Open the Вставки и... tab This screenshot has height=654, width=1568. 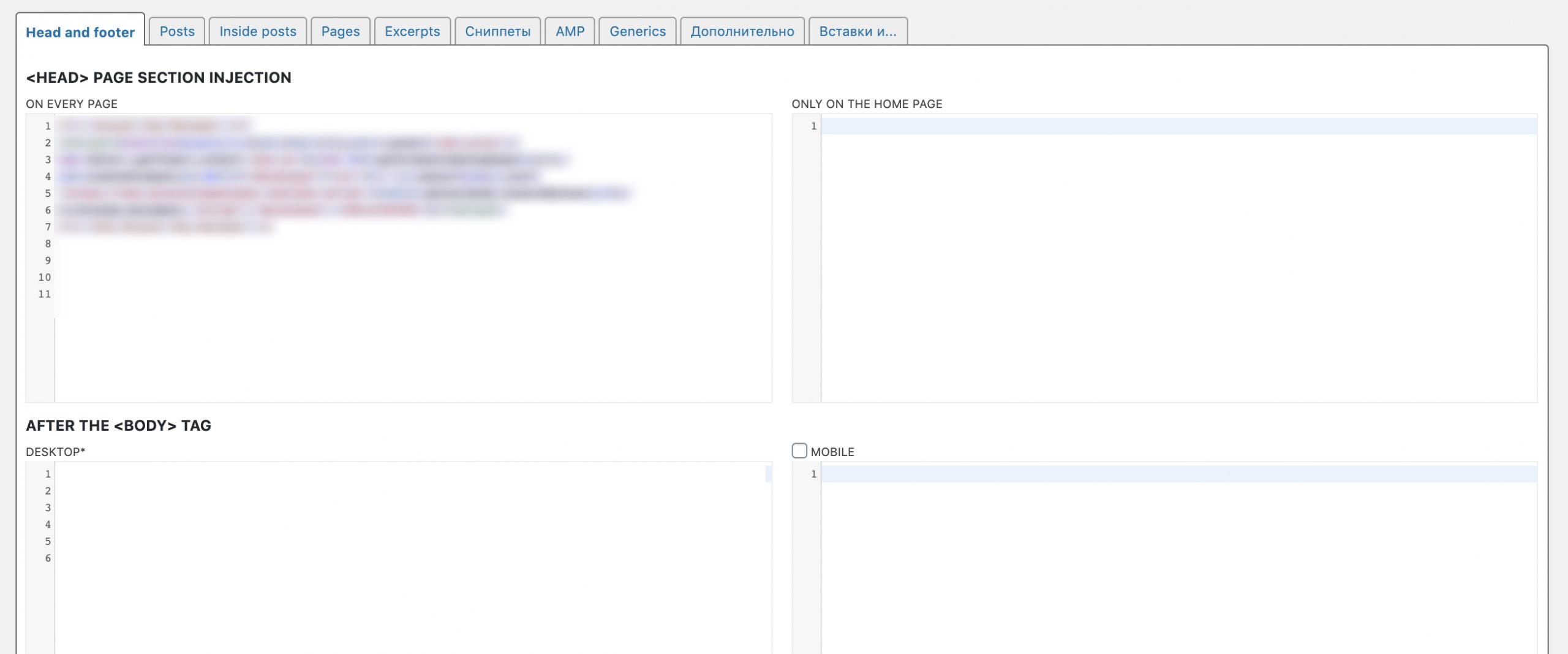click(858, 31)
